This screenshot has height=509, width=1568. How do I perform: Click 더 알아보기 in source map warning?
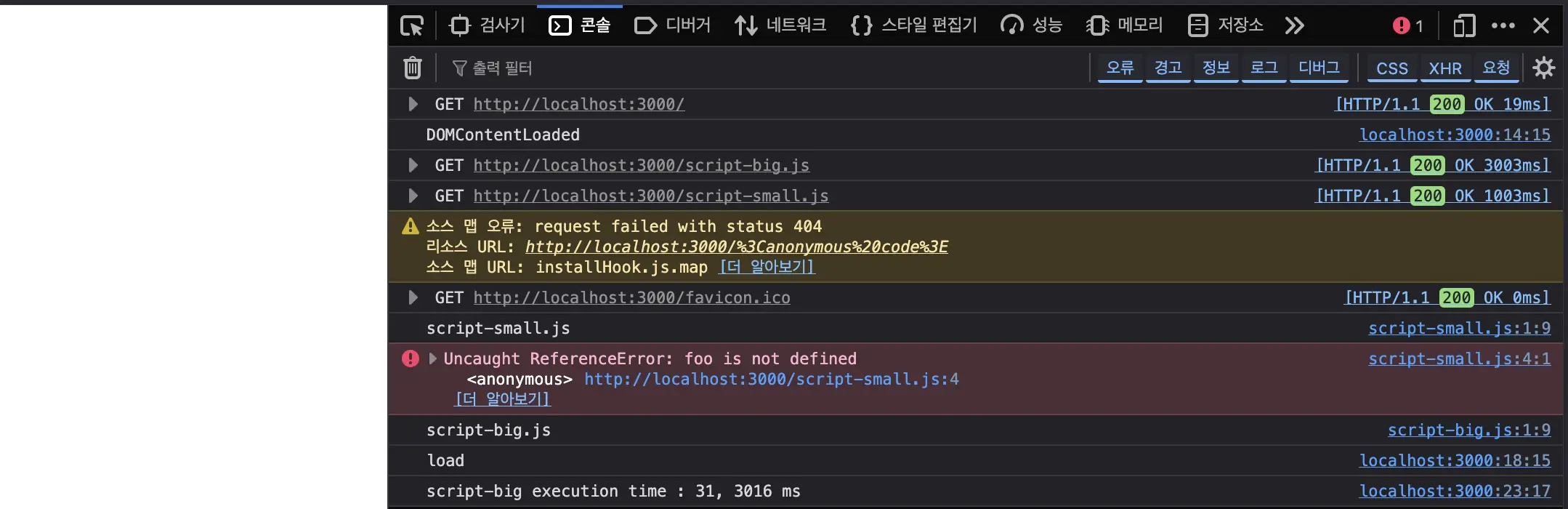tap(767, 267)
